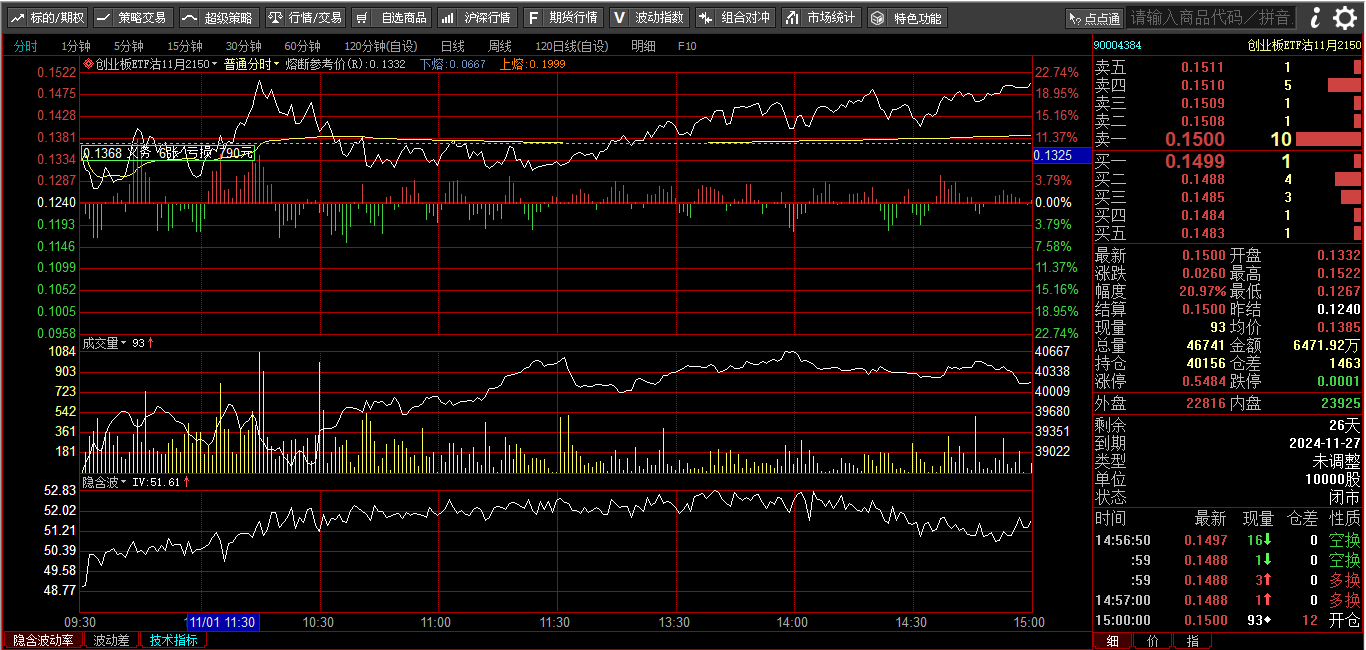Select the 60分钟 period
This screenshot has width=1366, height=650.
point(303,46)
